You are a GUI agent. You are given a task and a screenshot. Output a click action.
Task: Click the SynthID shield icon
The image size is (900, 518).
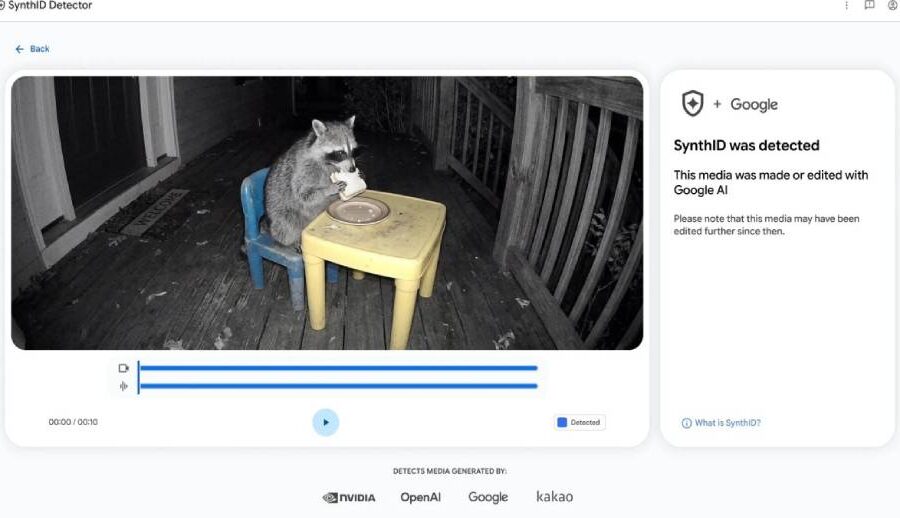click(x=693, y=104)
